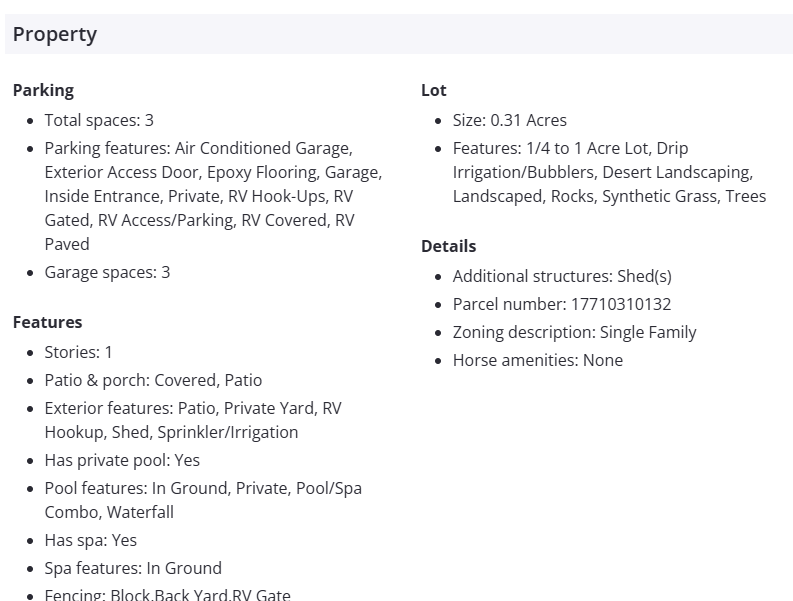Click Zoning description: Single Family
Viewport: 793px width, 601px height.
574,332
